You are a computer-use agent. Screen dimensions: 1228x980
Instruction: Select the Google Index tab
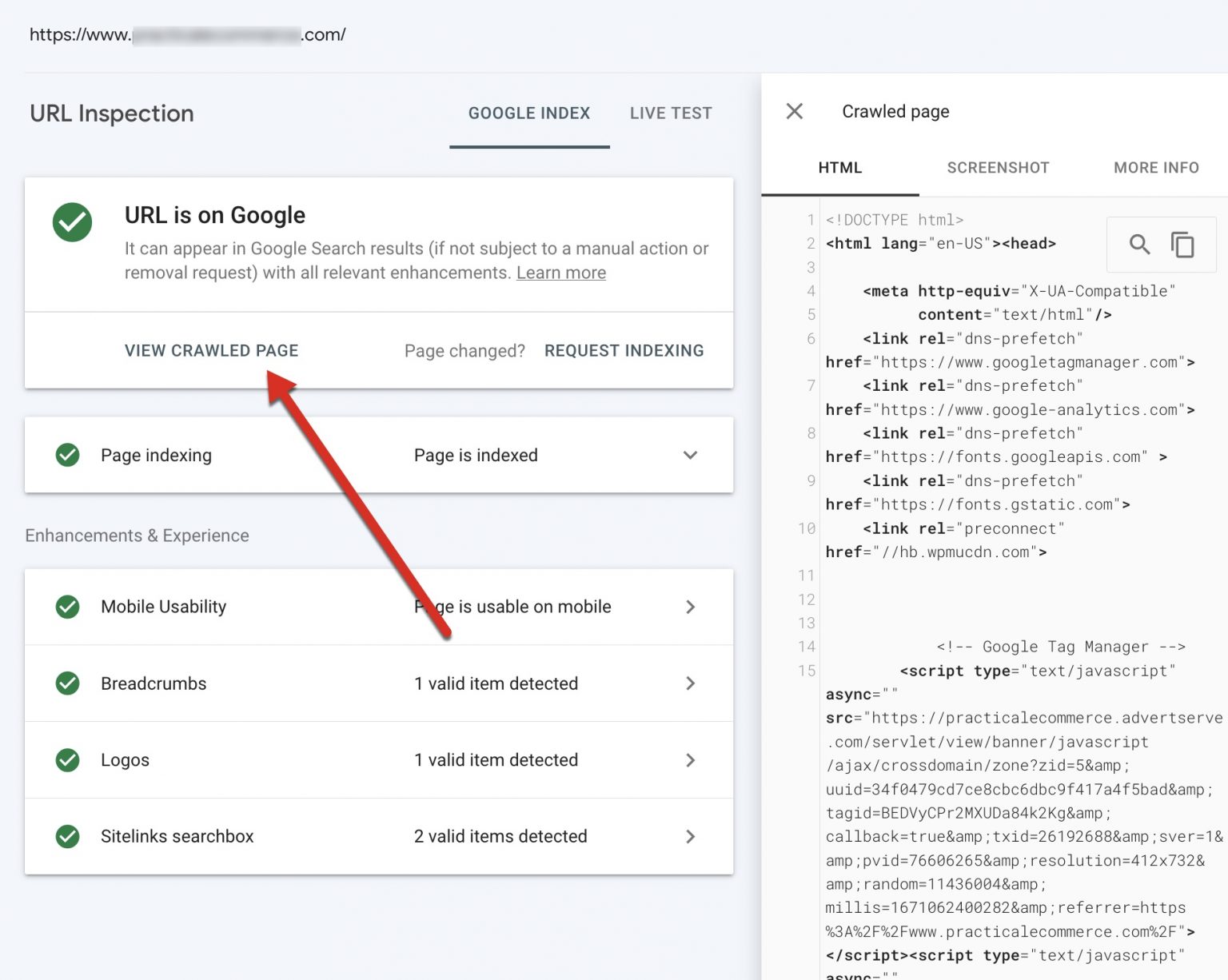click(x=529, y=114)
